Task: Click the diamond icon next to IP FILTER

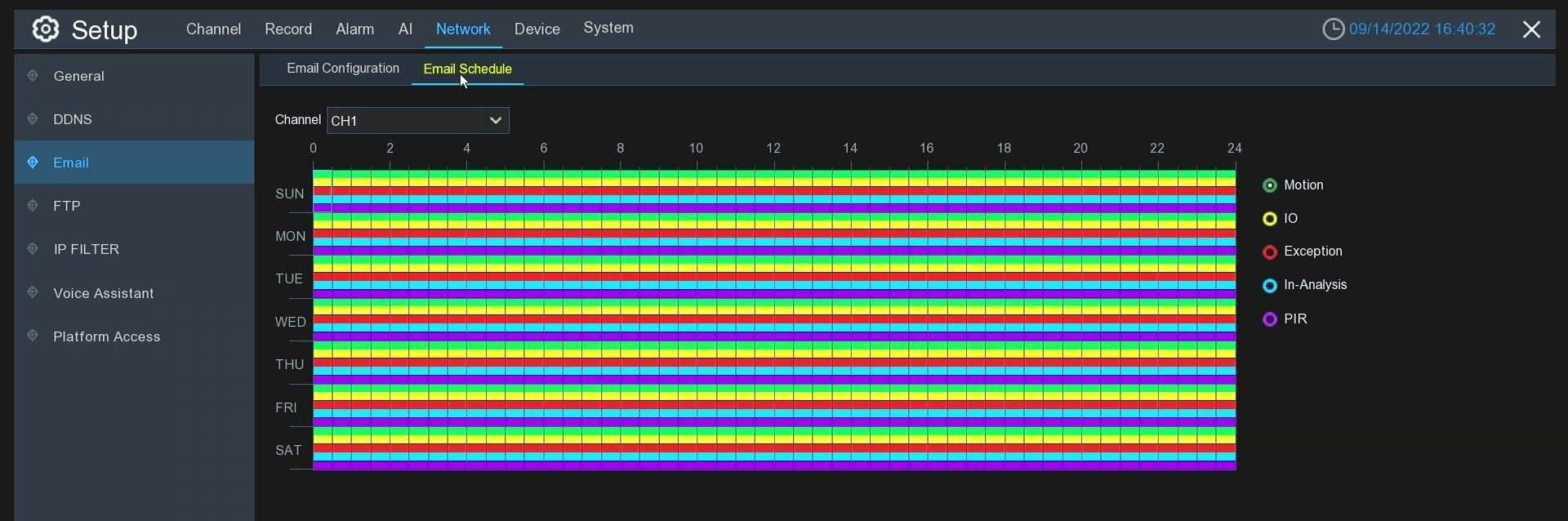Action: tap(33, 249)
